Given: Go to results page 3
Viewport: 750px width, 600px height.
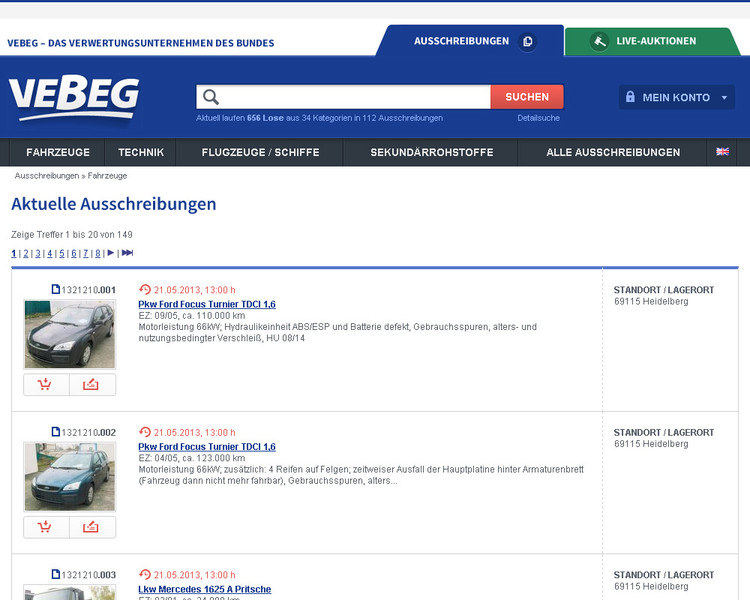Looking at the screenshot, I should [x=38, y=254].
